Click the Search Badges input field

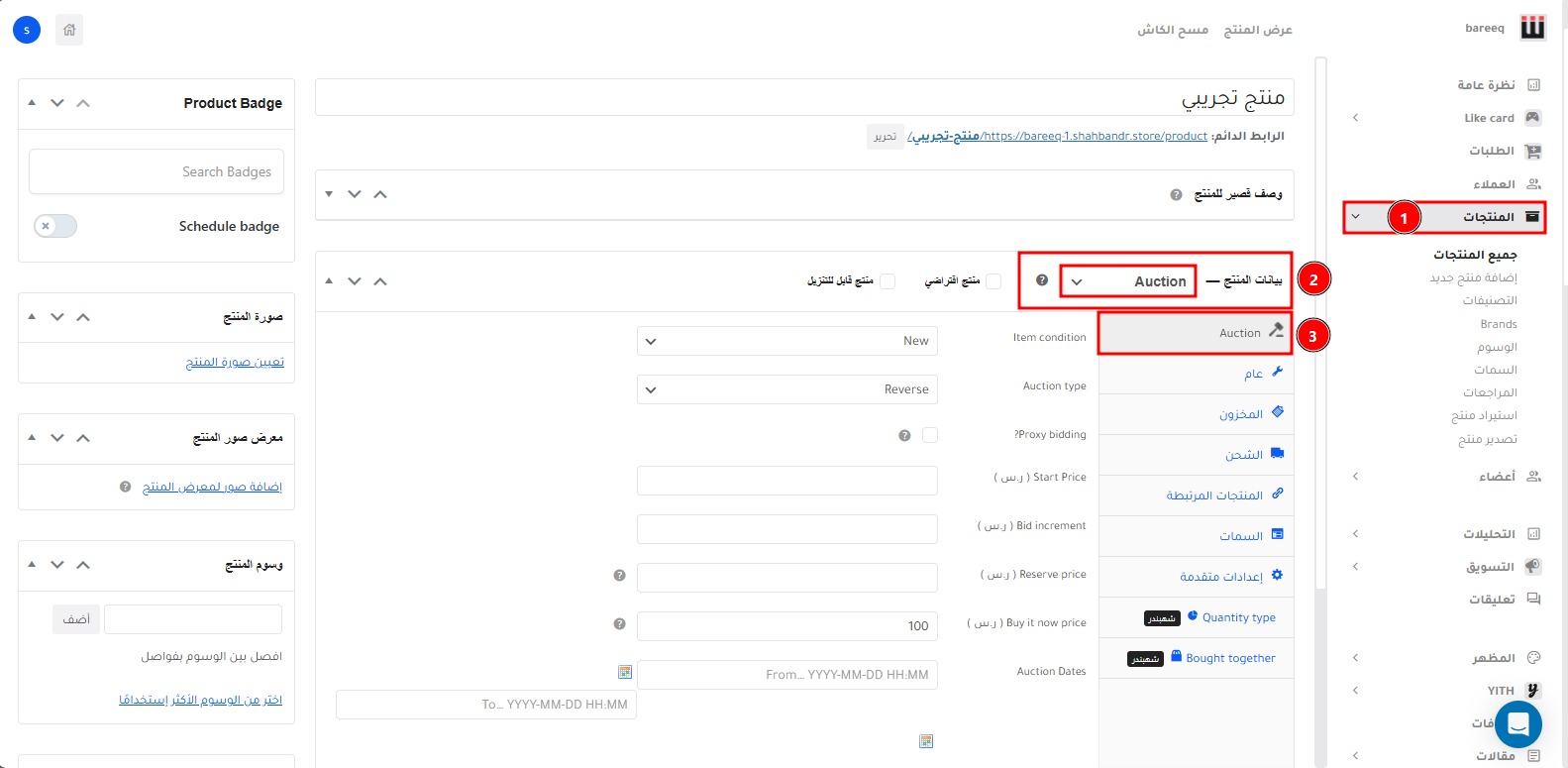tap(157, 171)
